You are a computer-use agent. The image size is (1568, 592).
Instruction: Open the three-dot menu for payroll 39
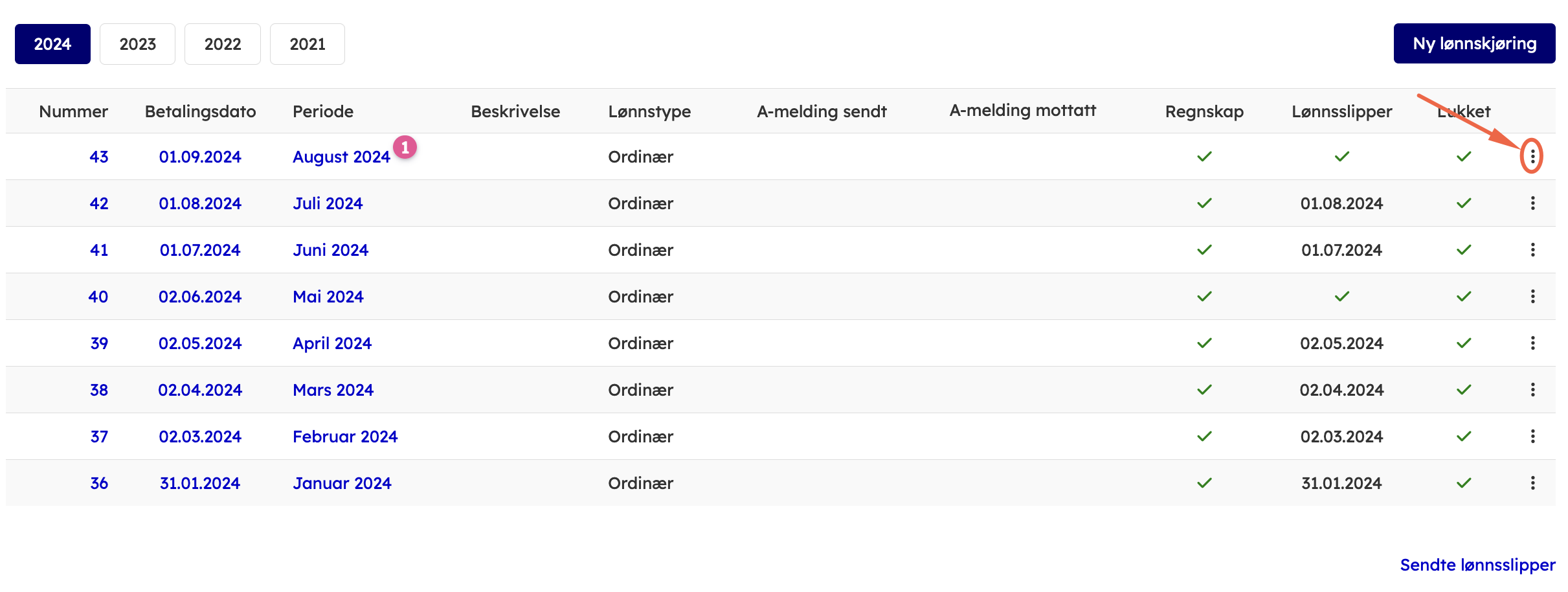point(1532,343)
